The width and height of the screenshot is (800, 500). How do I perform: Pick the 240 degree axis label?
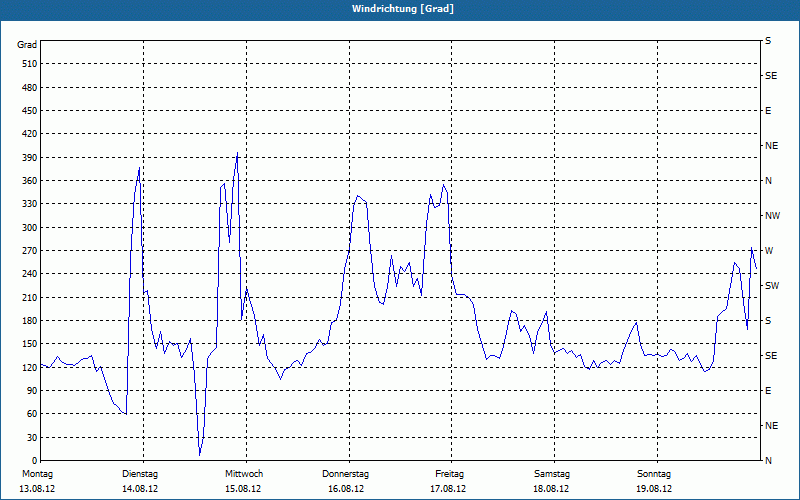pyautogui.click(x=30, y=274)
